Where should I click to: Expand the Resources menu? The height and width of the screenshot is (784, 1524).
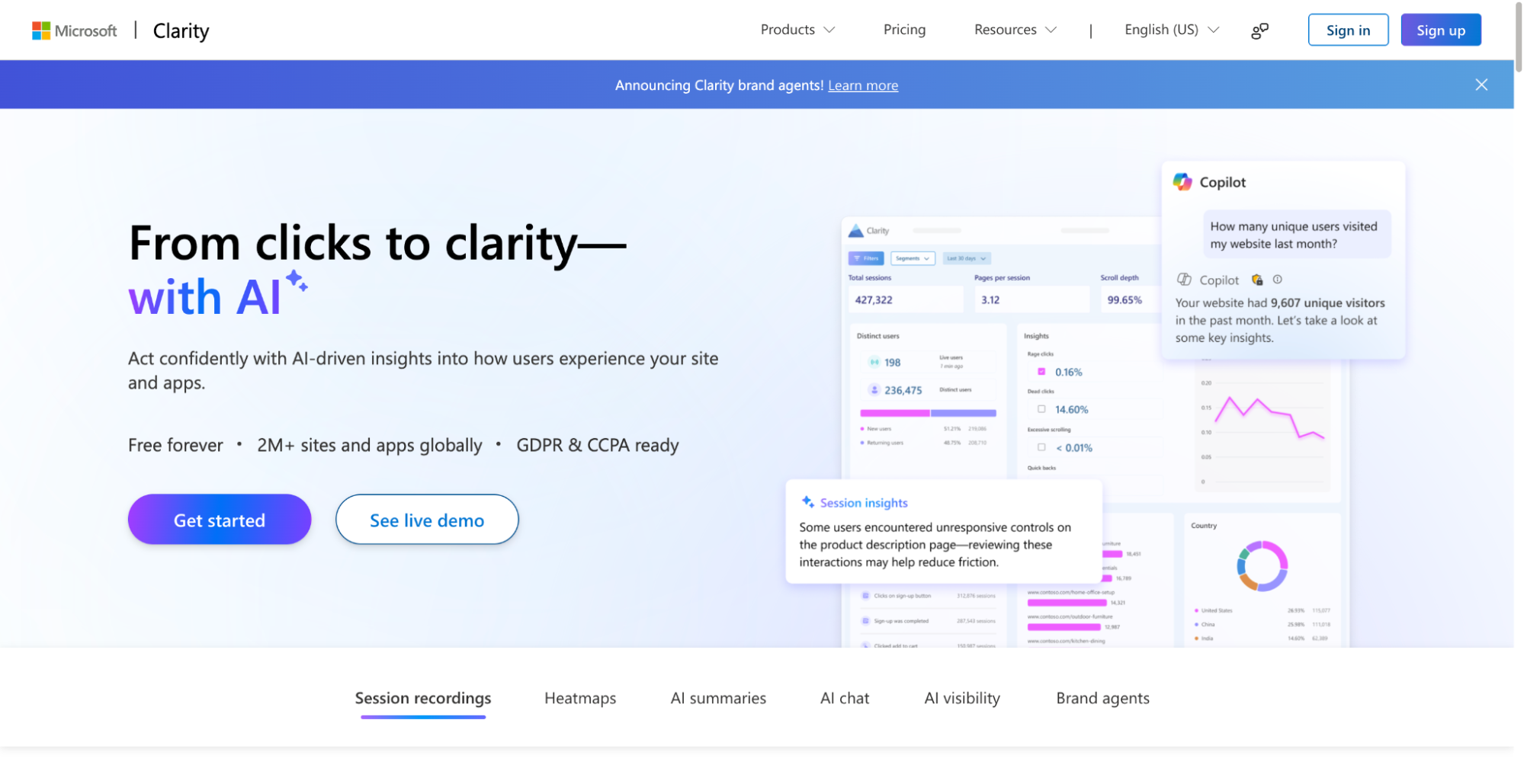[1015, 30]
